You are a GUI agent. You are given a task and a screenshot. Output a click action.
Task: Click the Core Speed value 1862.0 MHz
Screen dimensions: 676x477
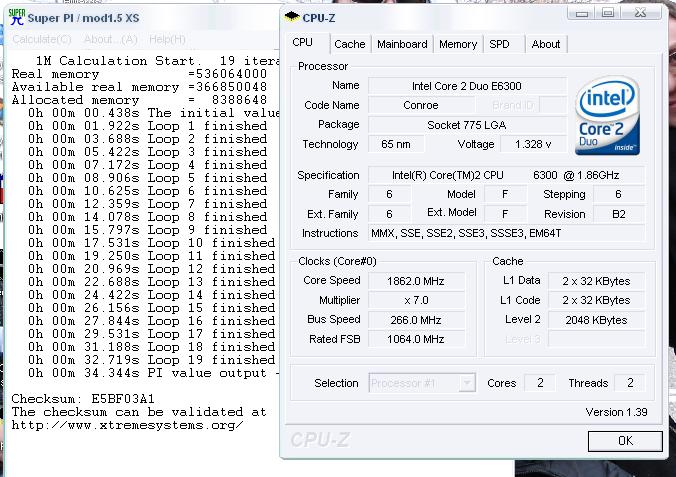pyautogui.click(x=416, y=281)
